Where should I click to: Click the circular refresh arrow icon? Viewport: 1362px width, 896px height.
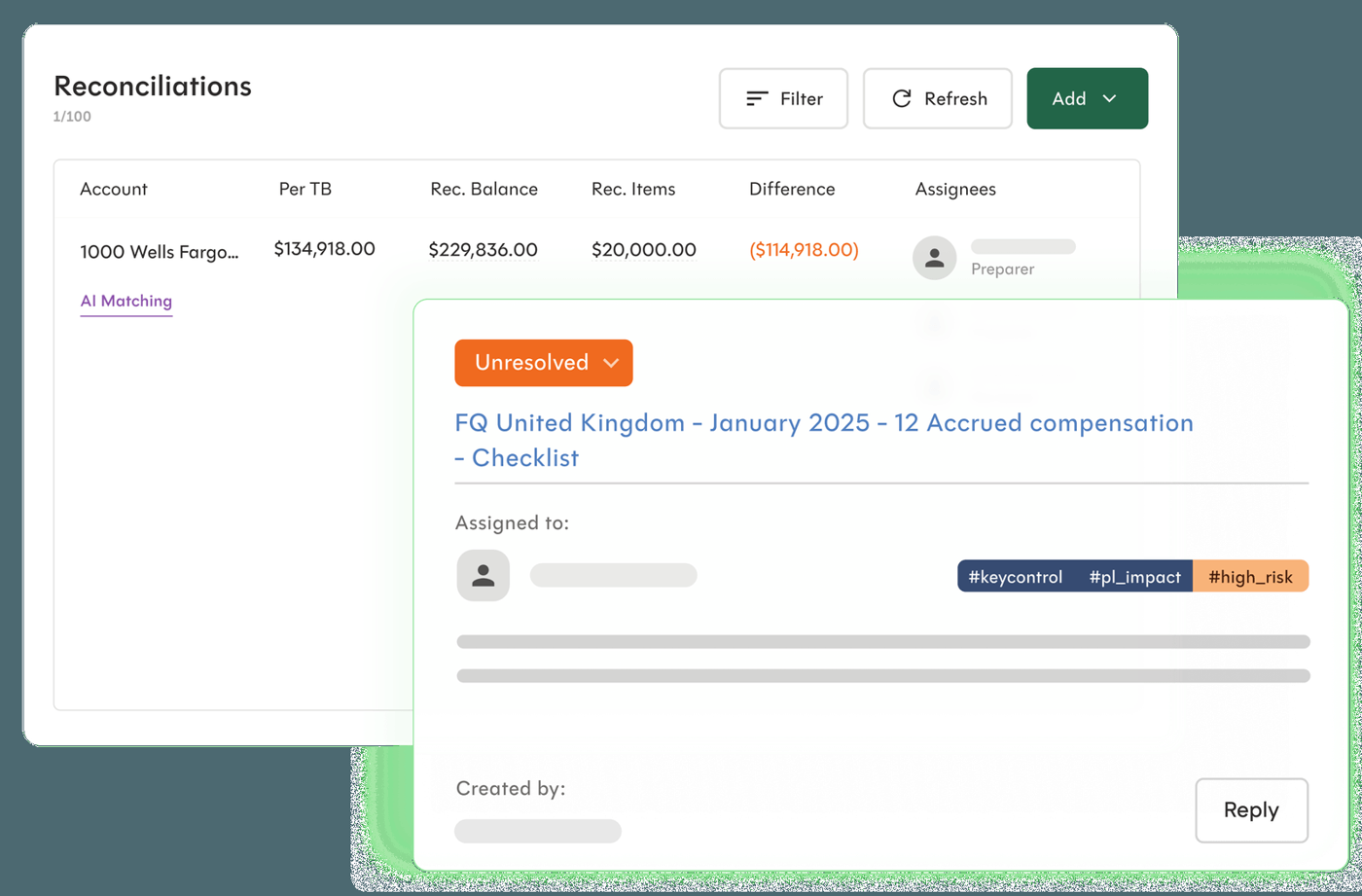(x=902, y=98)
